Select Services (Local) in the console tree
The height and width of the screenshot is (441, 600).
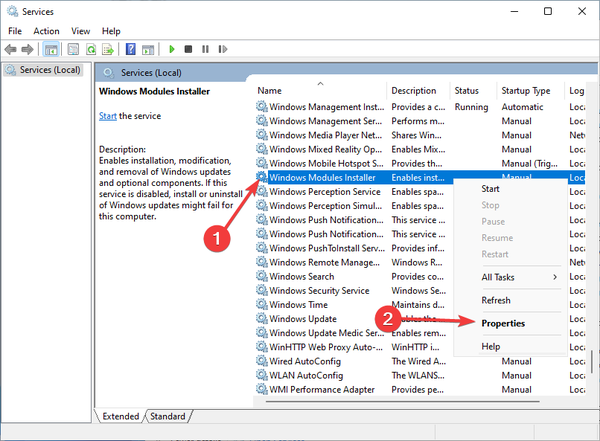(48, 70)
